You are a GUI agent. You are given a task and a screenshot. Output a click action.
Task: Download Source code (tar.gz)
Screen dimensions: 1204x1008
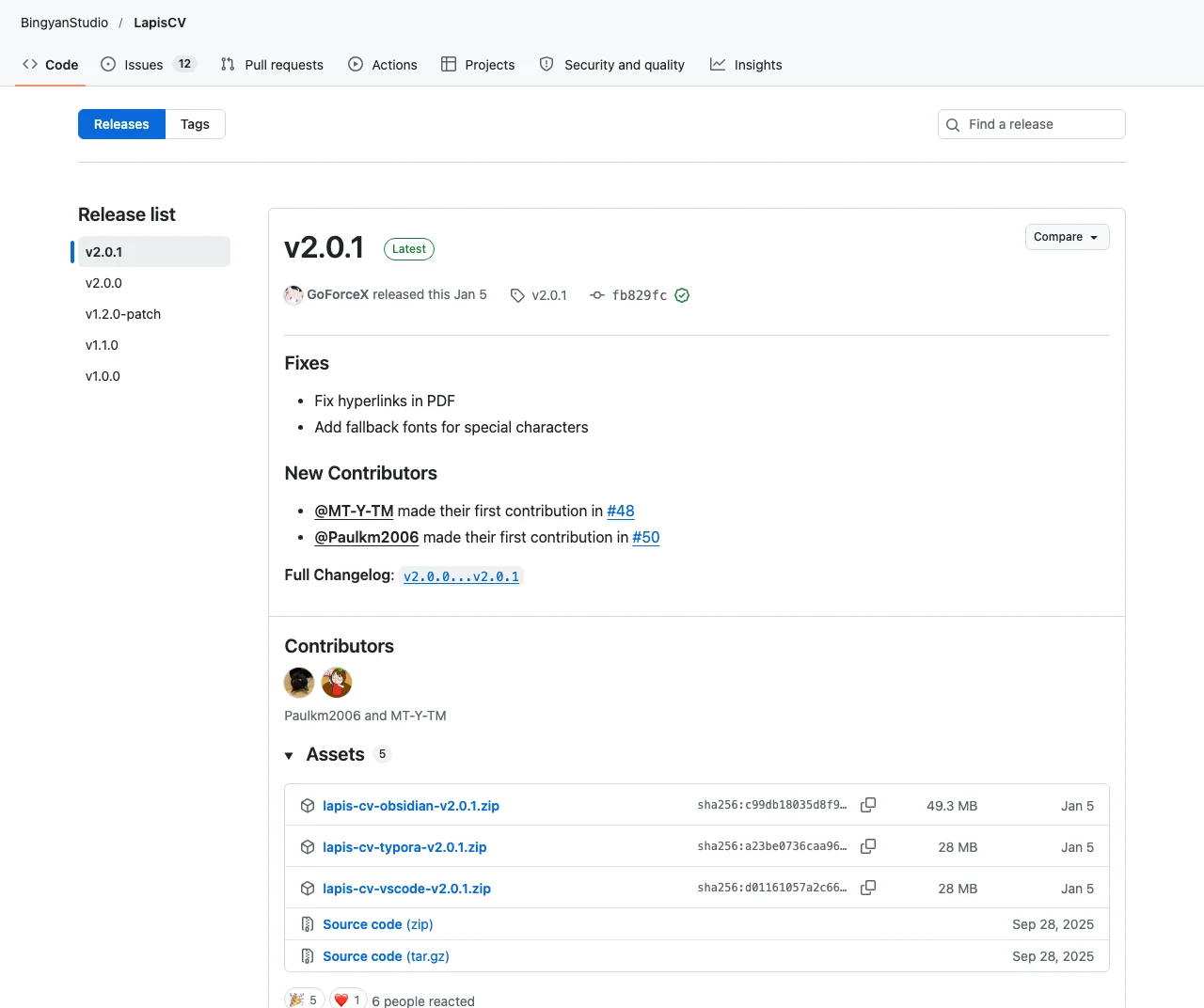pos(386,956)
